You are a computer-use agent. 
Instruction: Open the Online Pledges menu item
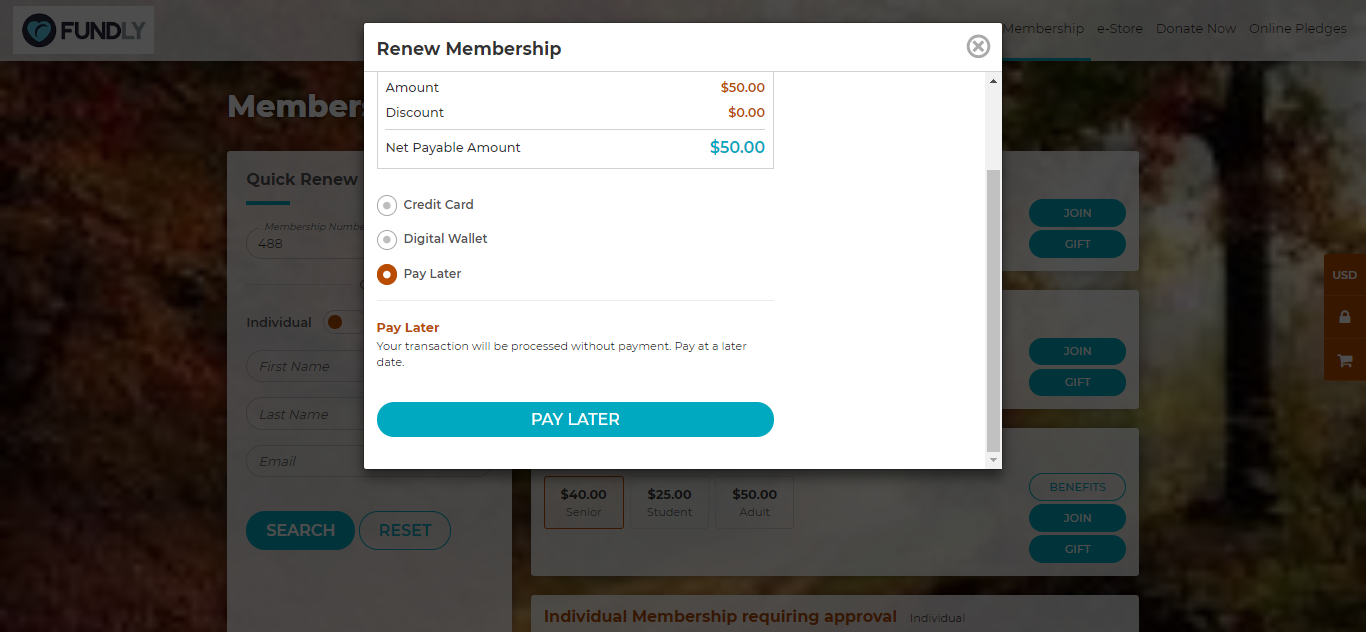coord(1298,28)
